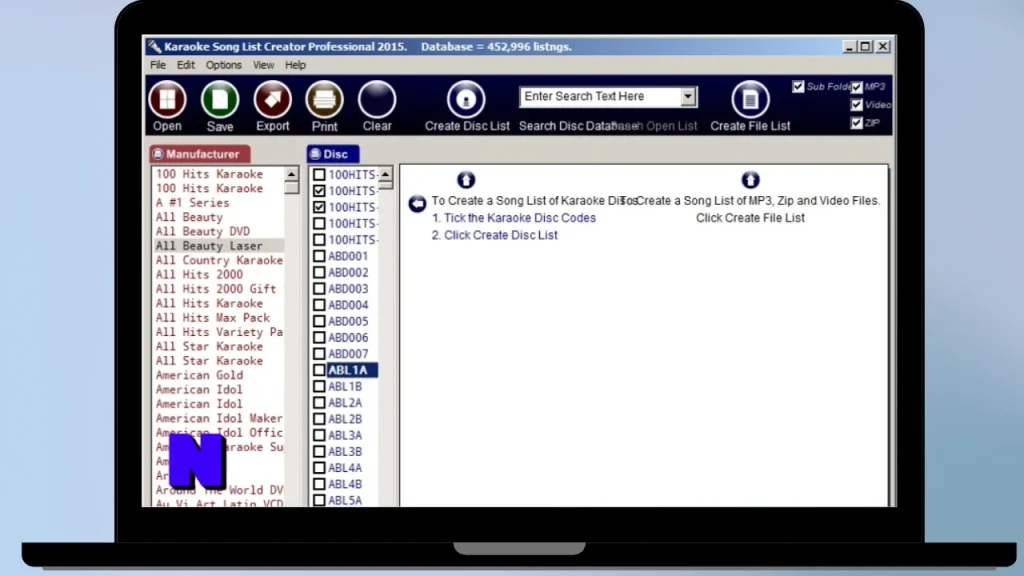
Task: Select 'All Beauty' manufacturer row
Action: coord(189,217)
